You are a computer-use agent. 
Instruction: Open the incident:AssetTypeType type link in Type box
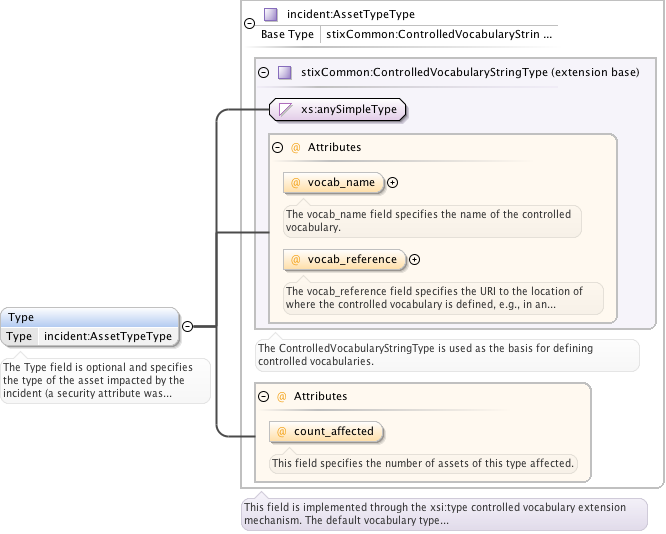[x=107, y=336]
